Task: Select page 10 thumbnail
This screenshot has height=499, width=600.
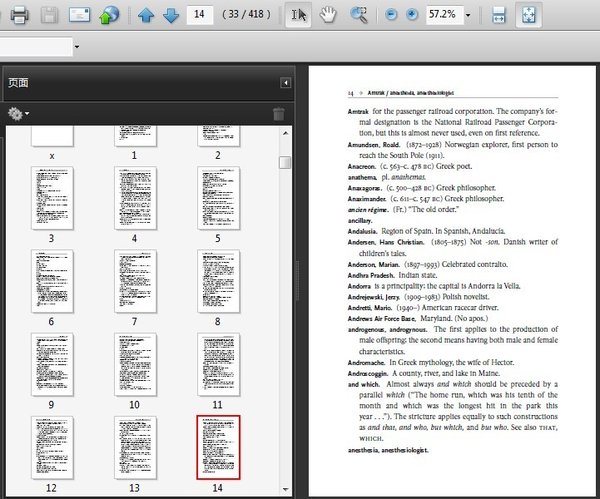Action: [x=135, y=364]
